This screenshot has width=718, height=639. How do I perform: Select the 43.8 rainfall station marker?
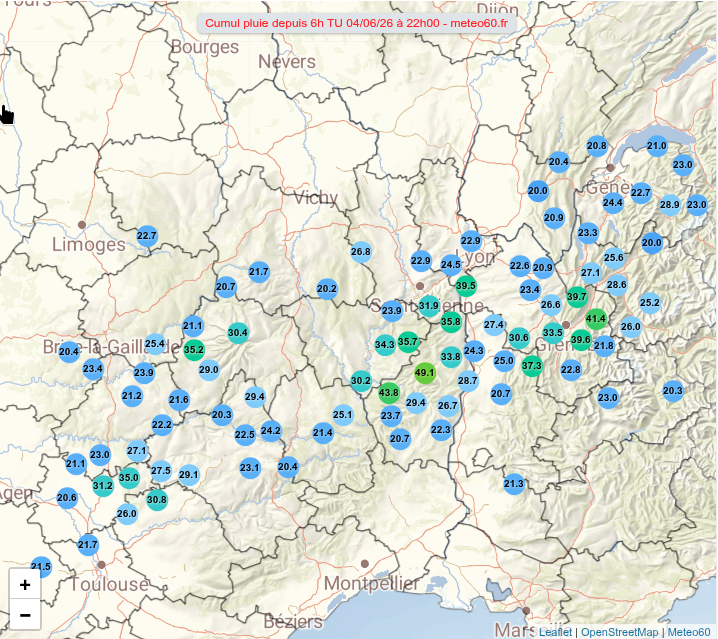tap(389, 393)
